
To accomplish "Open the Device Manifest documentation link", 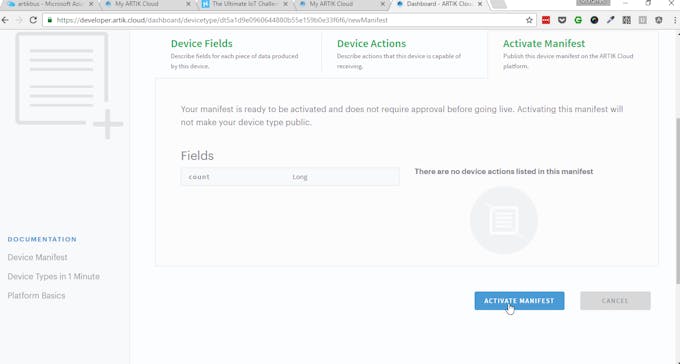I will click(37, 257).
